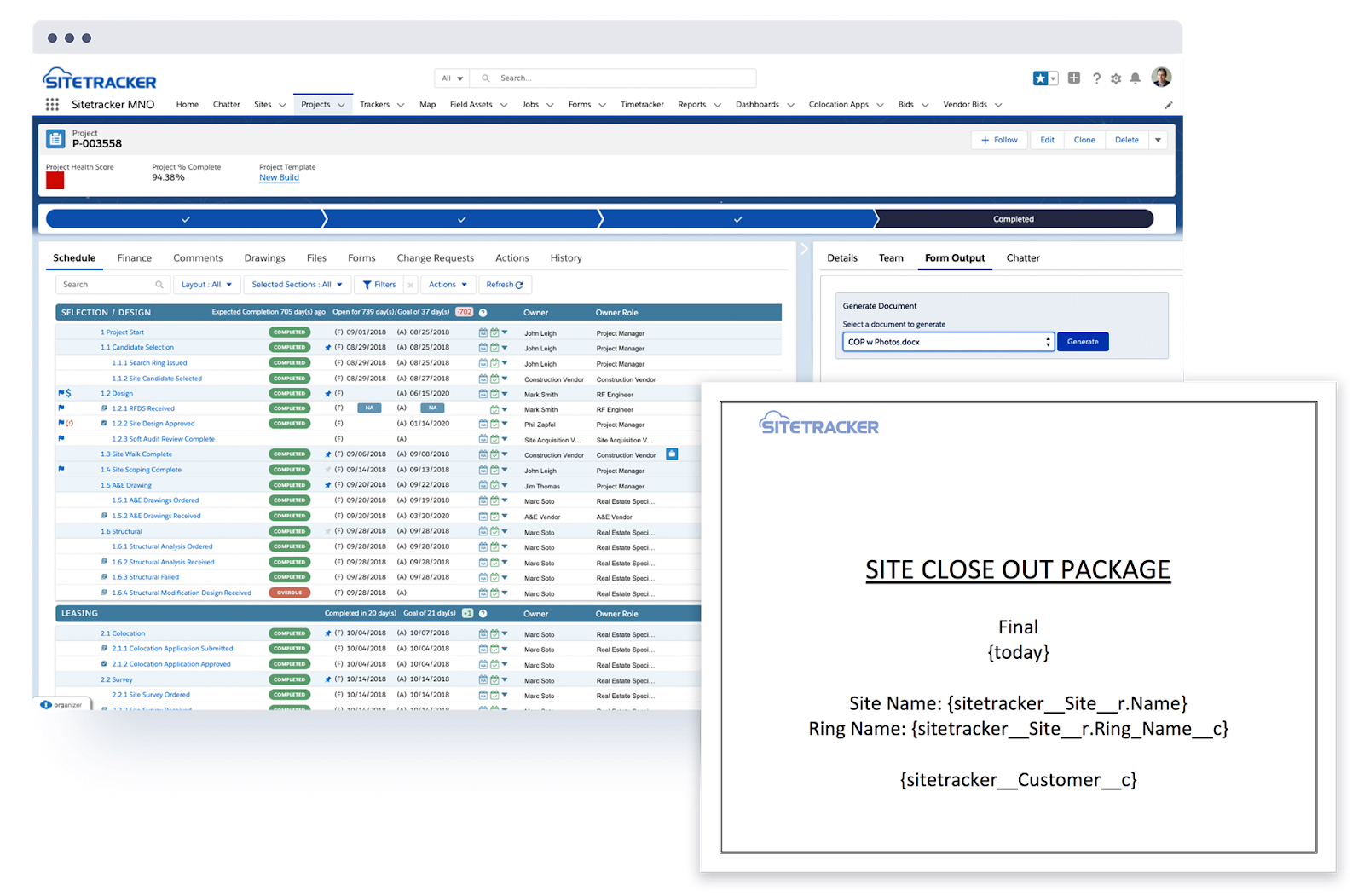The width and height of the screenshot is (1364, 896).
Task: Click the Clone button
Action: point(1084,140)
